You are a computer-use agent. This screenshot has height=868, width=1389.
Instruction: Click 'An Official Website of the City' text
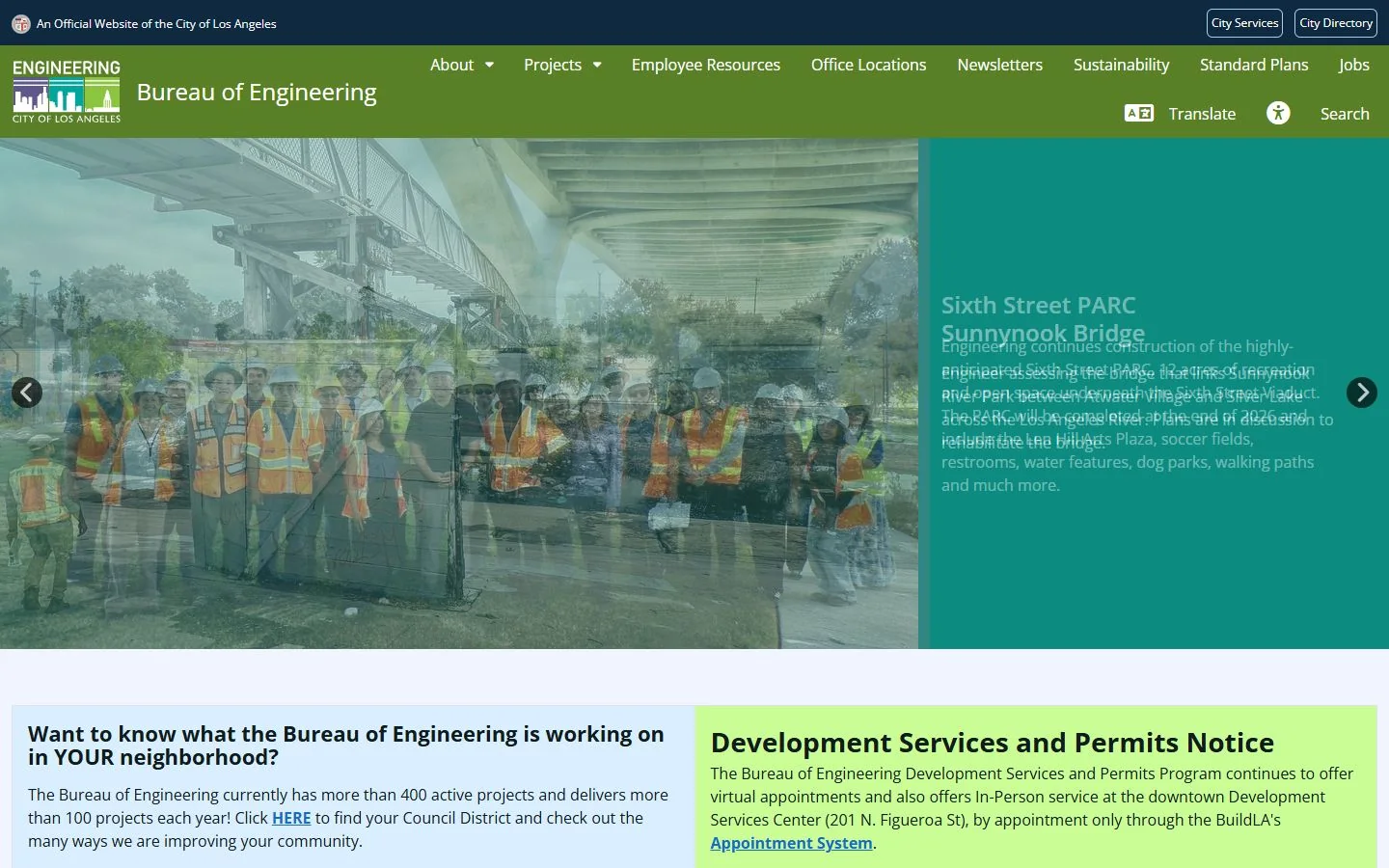click(156, 23)
